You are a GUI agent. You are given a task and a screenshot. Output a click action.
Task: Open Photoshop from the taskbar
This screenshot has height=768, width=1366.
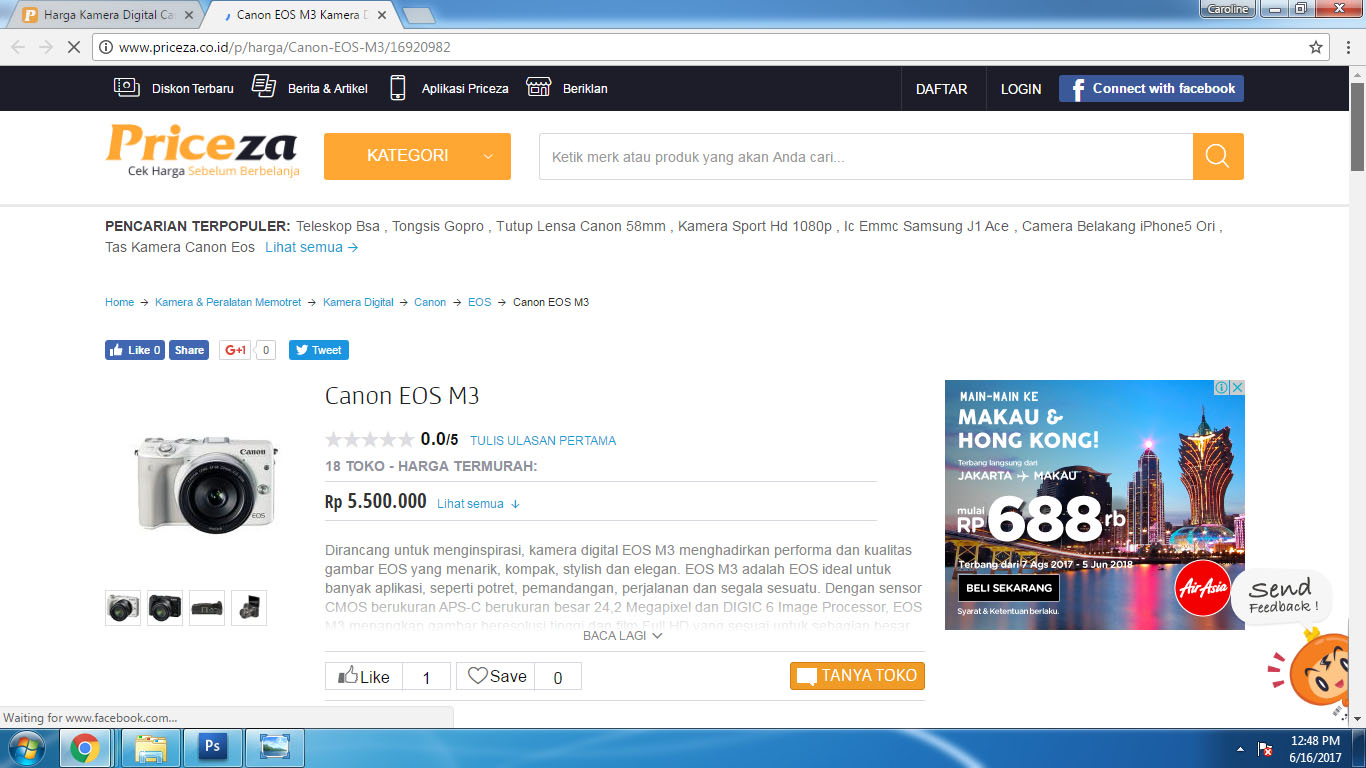212,747
